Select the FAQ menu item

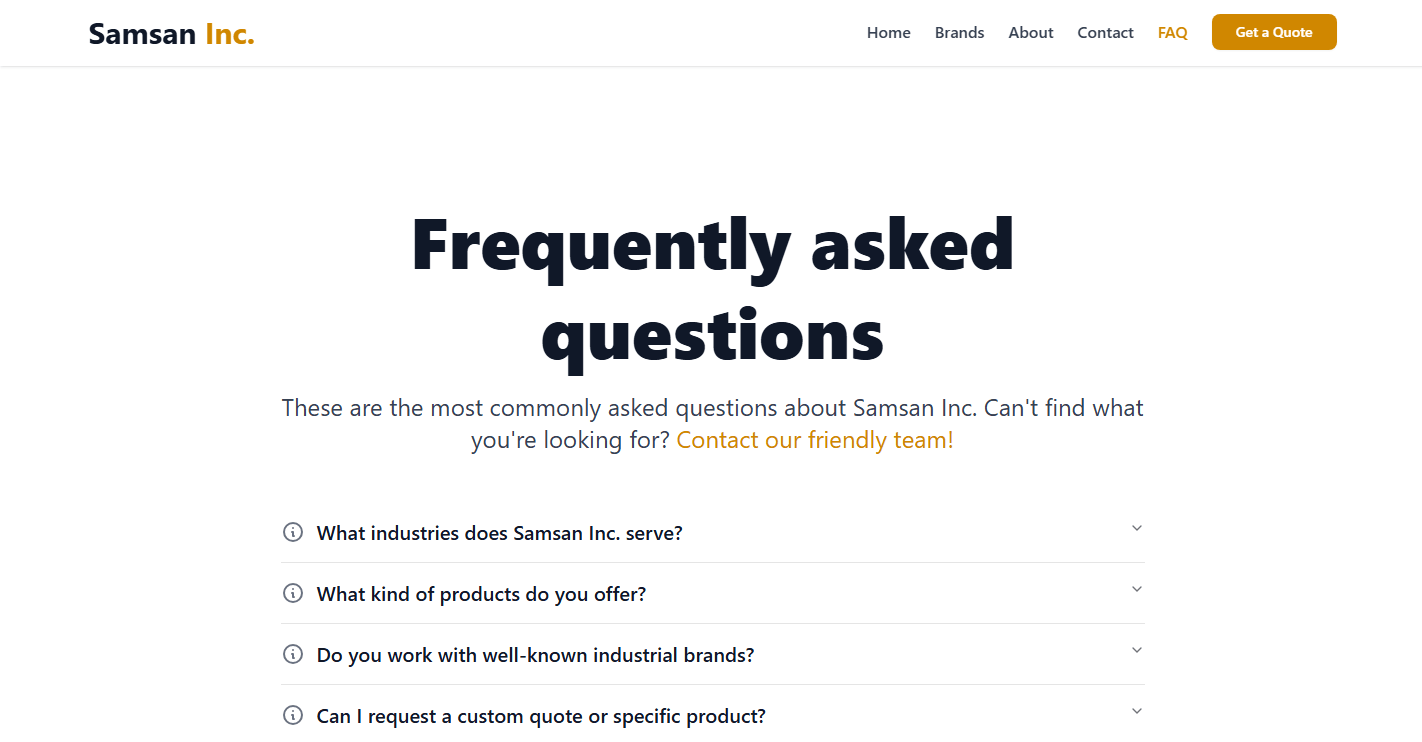[1172, 32]
